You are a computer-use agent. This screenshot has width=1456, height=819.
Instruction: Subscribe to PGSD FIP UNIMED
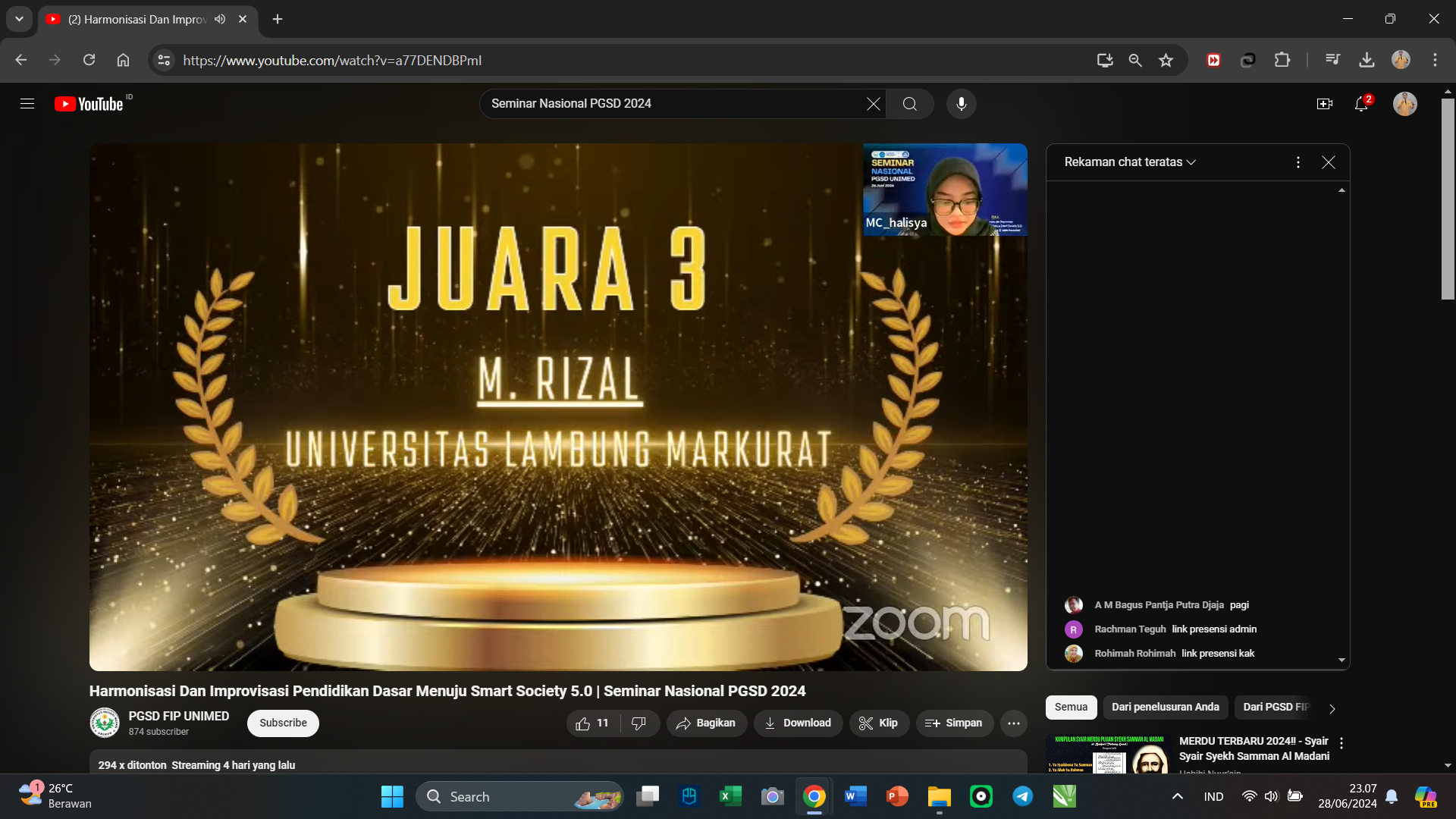[283, 723]
